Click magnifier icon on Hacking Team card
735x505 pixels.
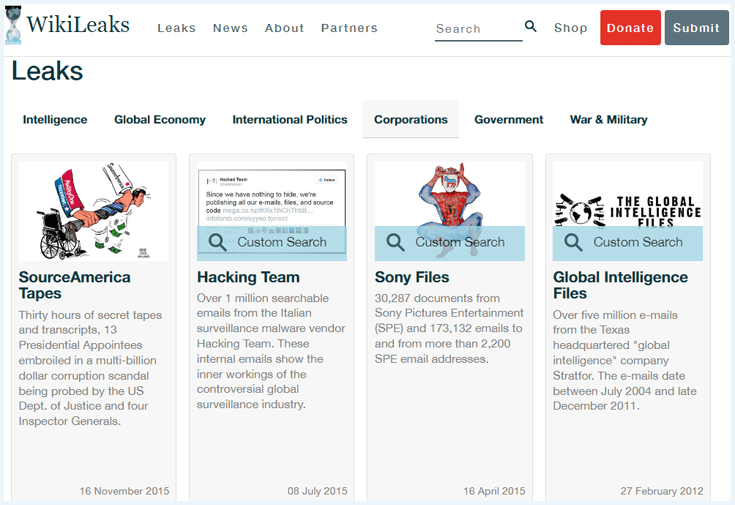217,242
